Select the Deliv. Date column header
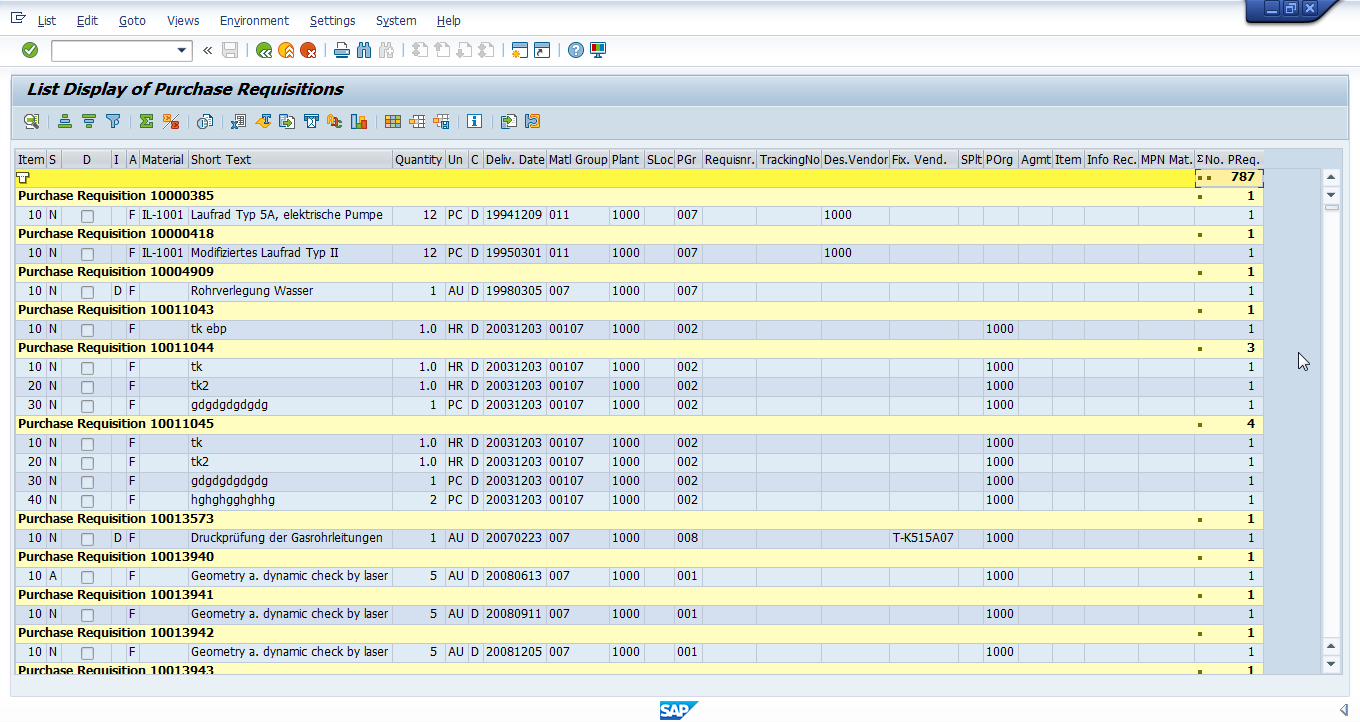Image resolution: width=1360 pixels, height=722 pixels. pos(515,159)
